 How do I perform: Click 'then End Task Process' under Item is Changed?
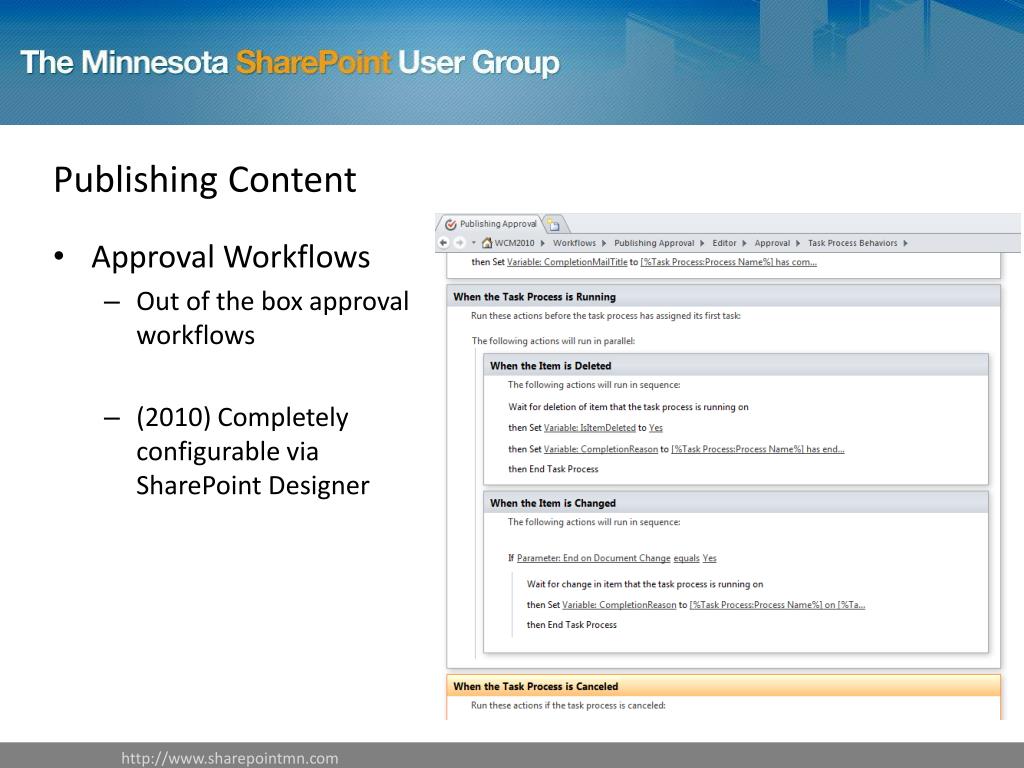click(x=571, y=625)
